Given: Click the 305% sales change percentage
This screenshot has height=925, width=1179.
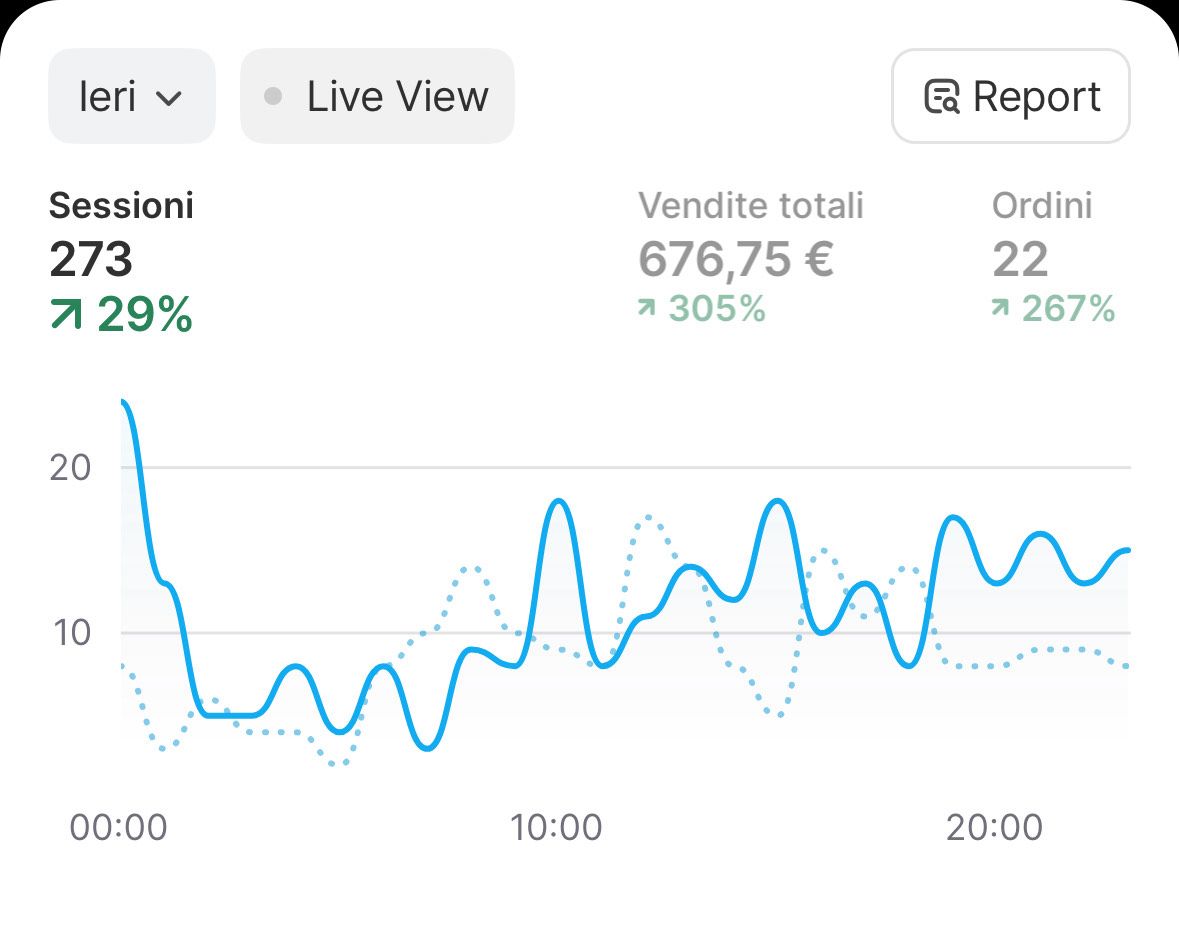Looking at the screenshot, I should [716, 310].
